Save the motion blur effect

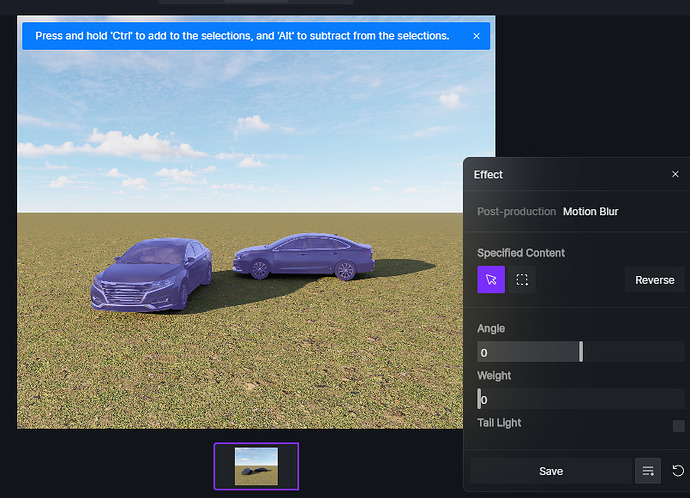pos(550,471)
